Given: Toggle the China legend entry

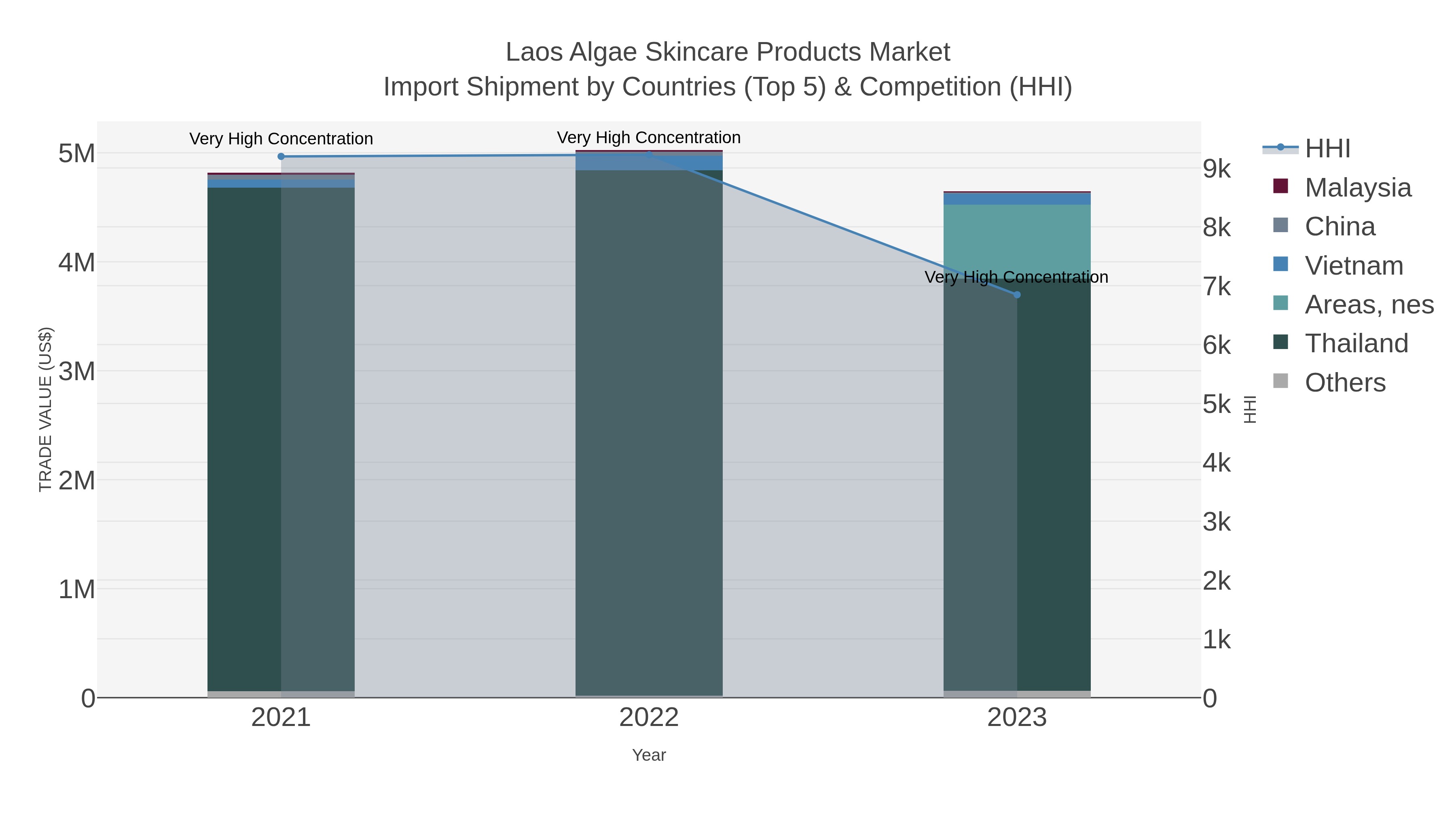Looking at the screenshot, I should [1324, 226].
